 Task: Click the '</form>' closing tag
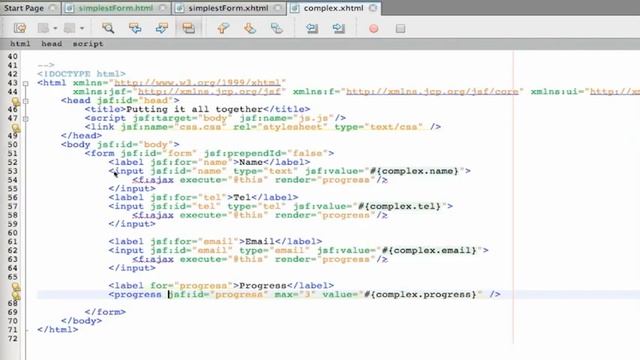(105, 312)
